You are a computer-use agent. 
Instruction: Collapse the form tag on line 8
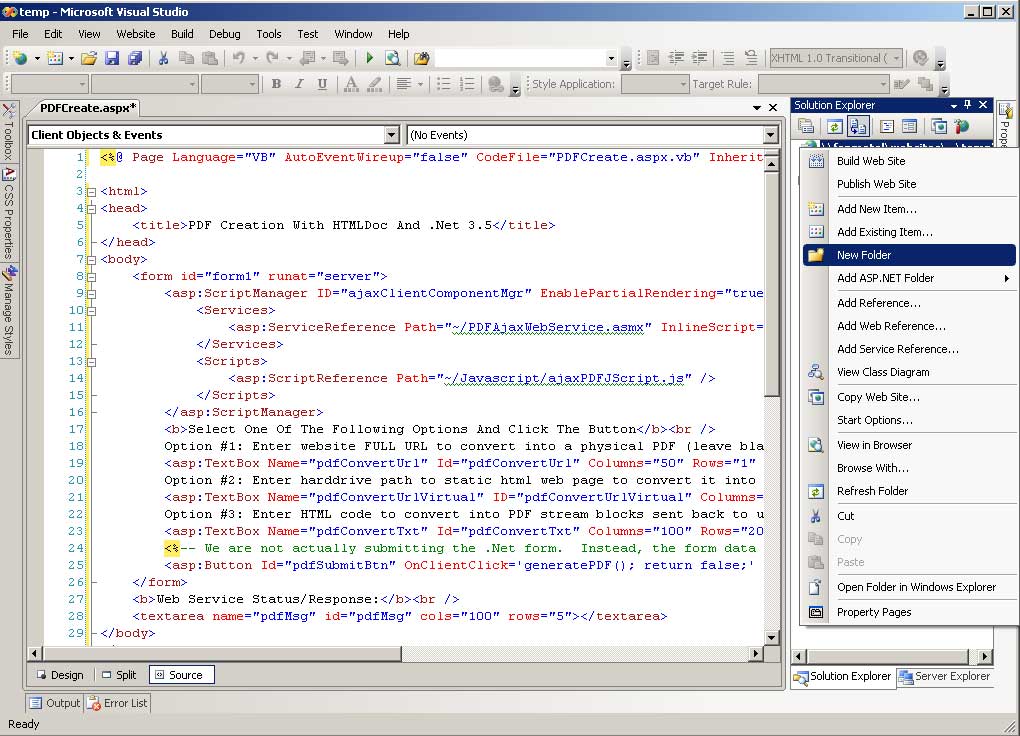pos(92,277)
